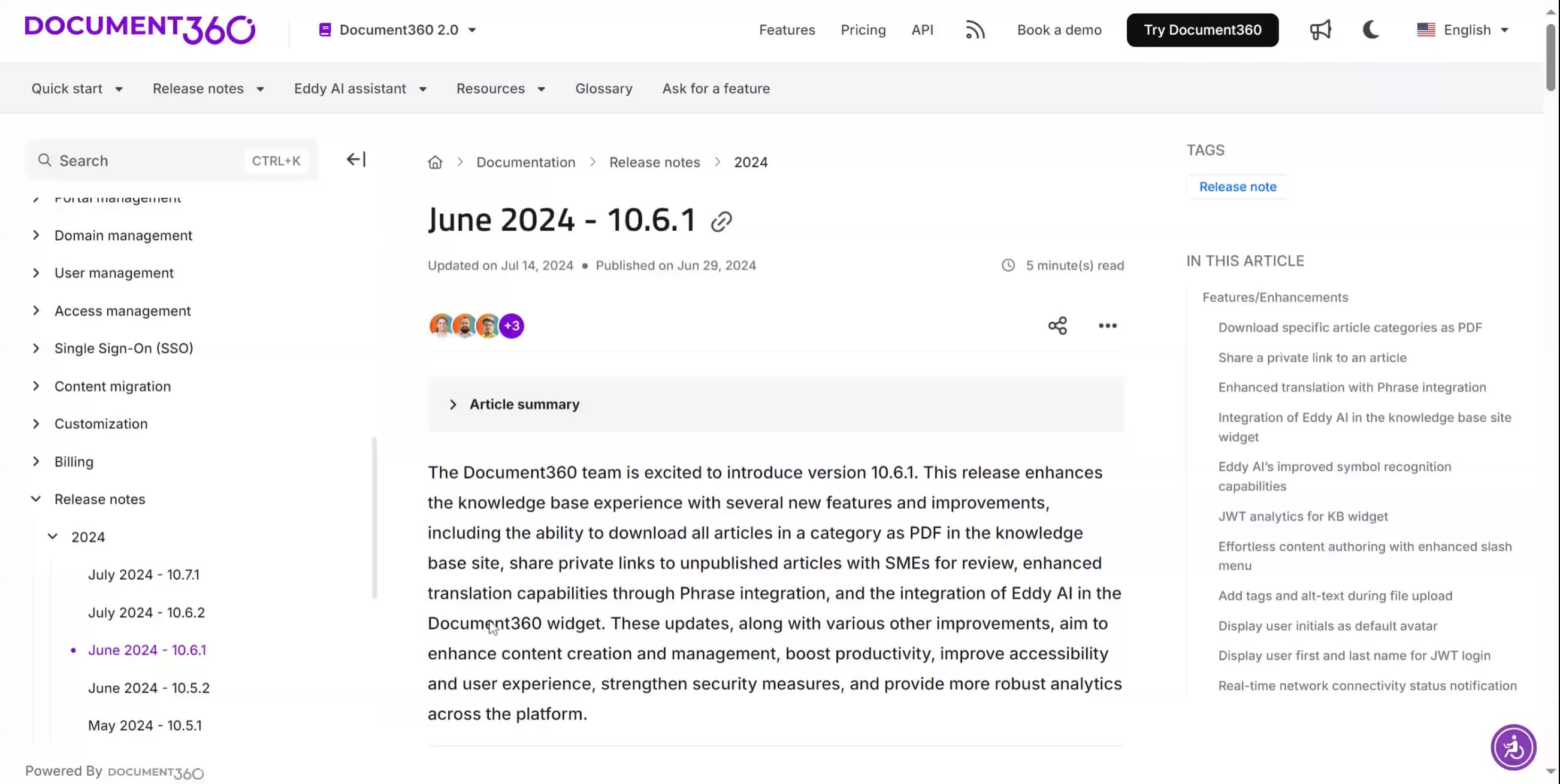Jump to Real-time network connectivity status notification

(x=1368, y=686)
